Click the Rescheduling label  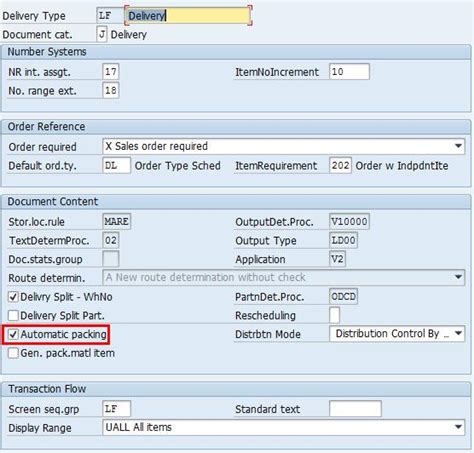(x=265, y=315)
